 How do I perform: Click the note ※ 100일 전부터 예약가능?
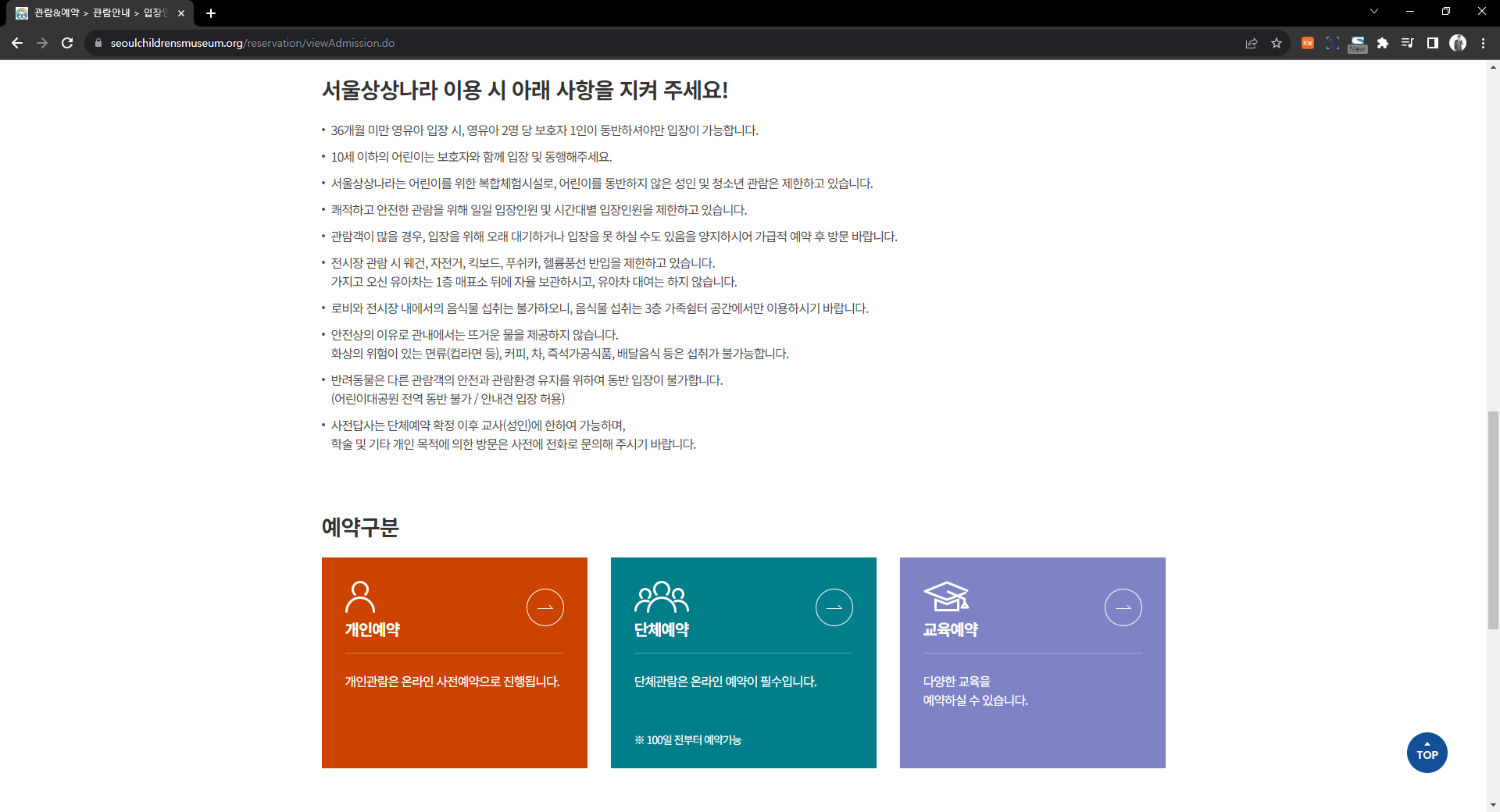688,740
